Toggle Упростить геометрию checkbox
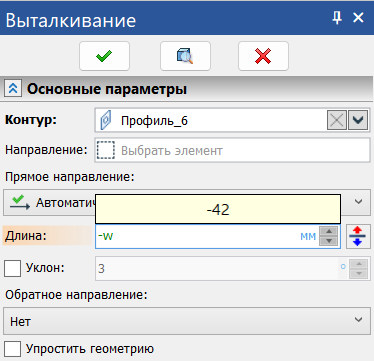The width and height of the screenshot is (374, 361). (12, 349)
